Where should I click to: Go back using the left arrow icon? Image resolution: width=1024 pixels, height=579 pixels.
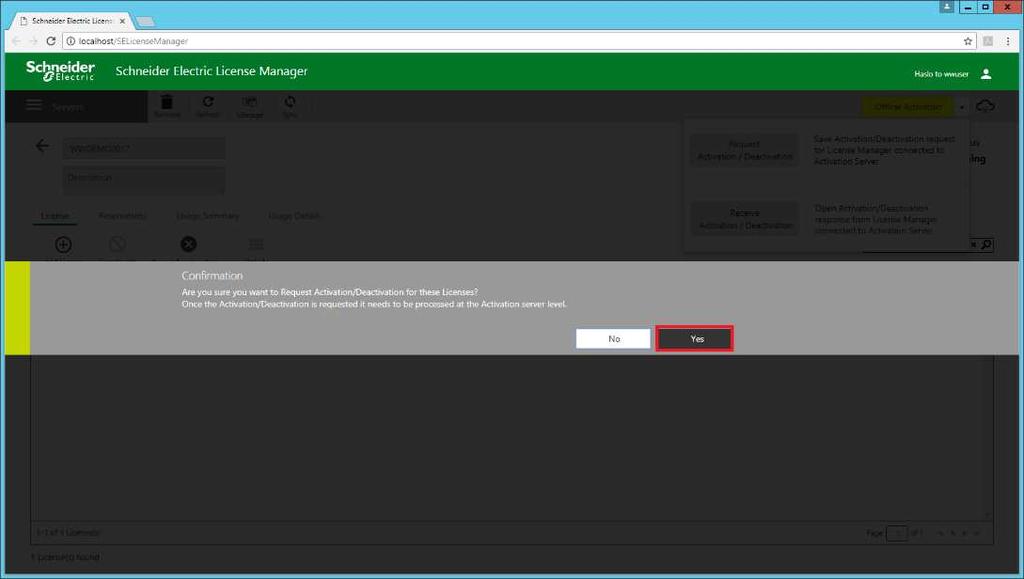(x=42, y=146)
